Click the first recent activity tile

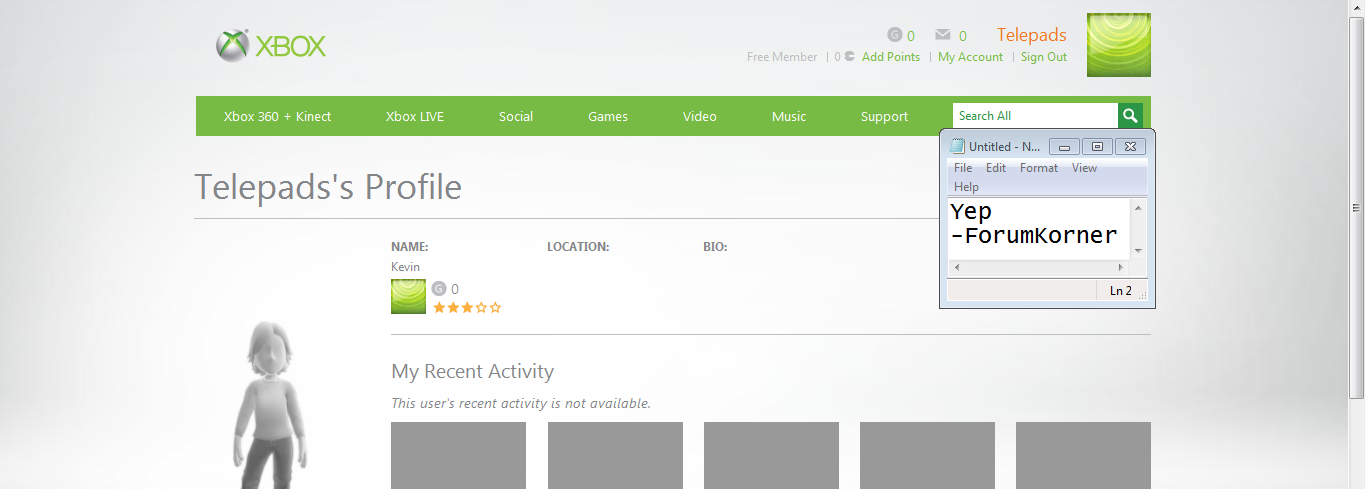coord(458,455)
